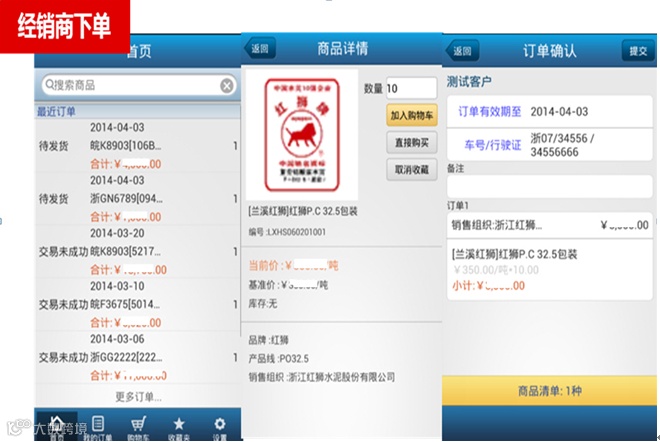Open more orders via 更多订单...

[x=138, y=397]
